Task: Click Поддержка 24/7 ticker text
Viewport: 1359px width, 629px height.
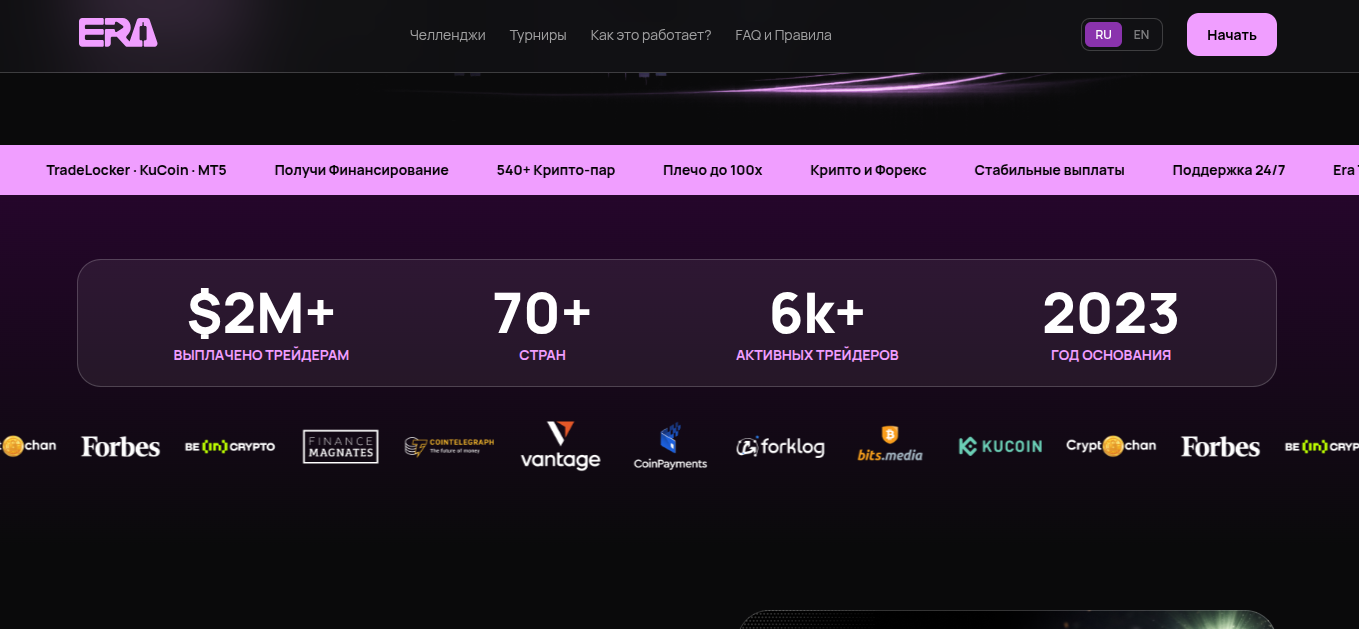Action: pos(1228,170)
